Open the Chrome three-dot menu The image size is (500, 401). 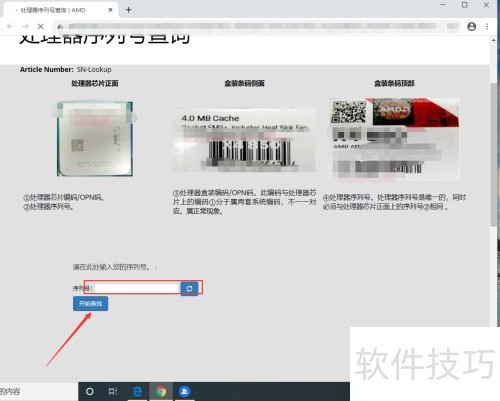[487, 26]
